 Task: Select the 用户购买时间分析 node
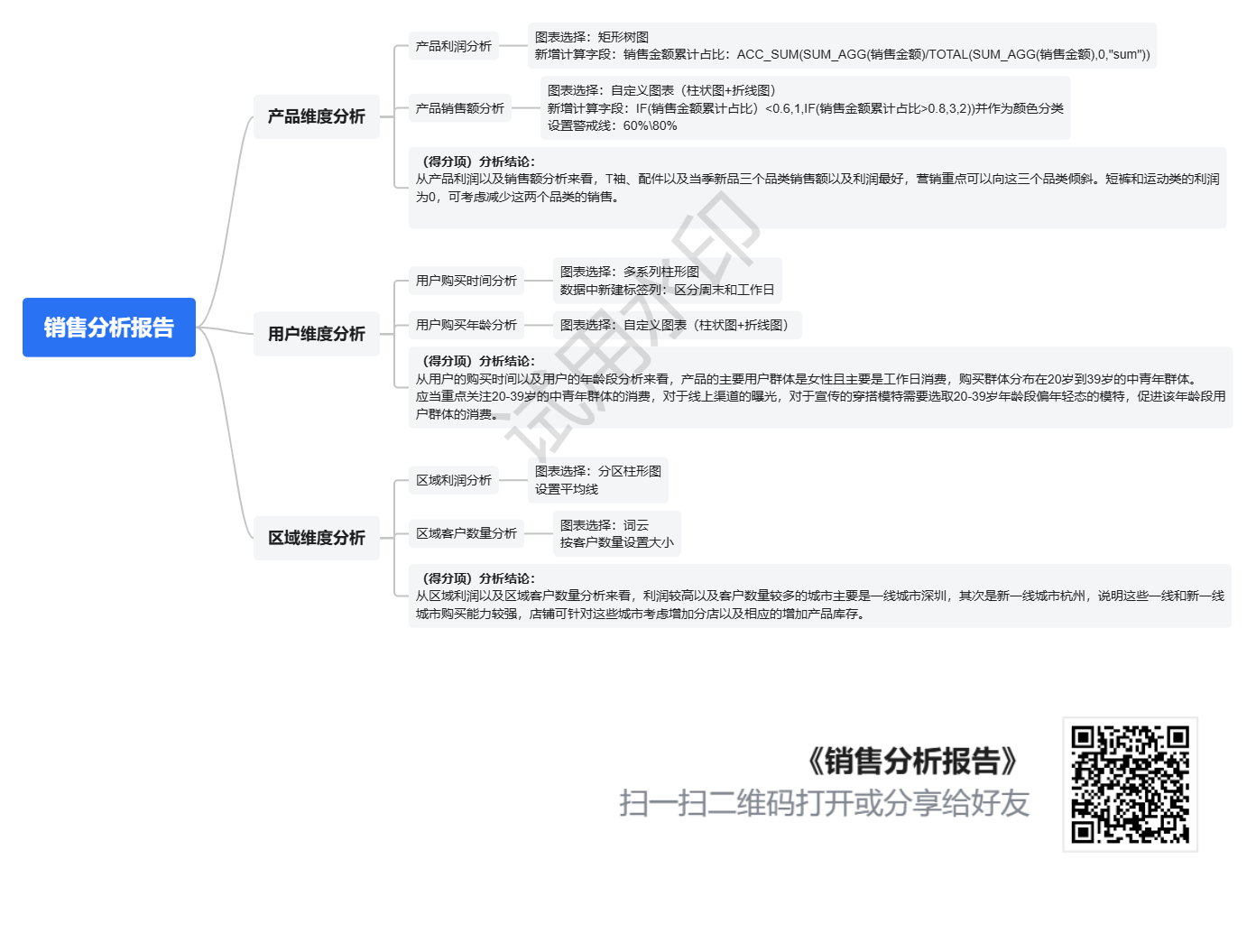pos(466,281)
